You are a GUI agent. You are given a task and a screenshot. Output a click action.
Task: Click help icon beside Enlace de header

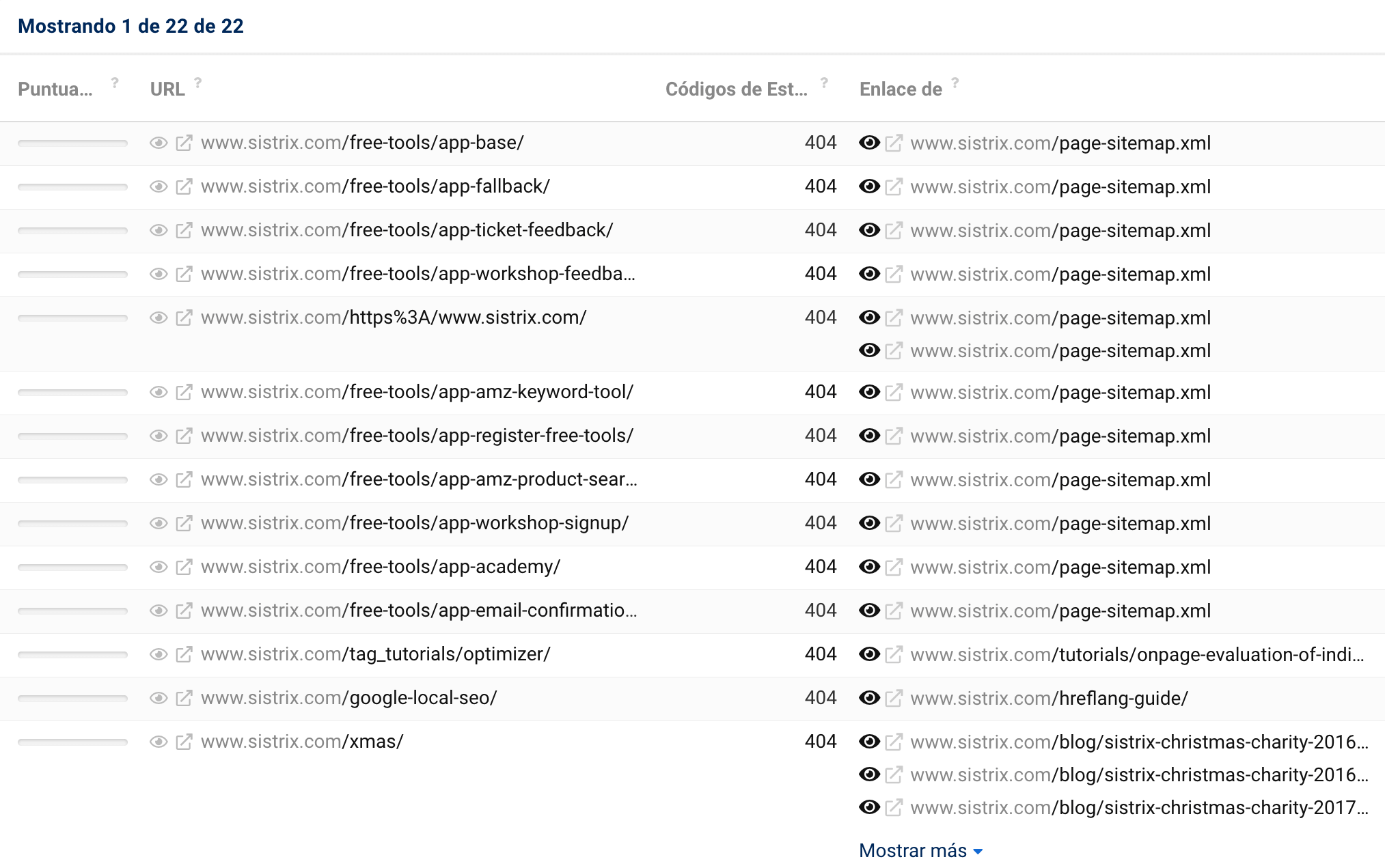tap(955, 83)
